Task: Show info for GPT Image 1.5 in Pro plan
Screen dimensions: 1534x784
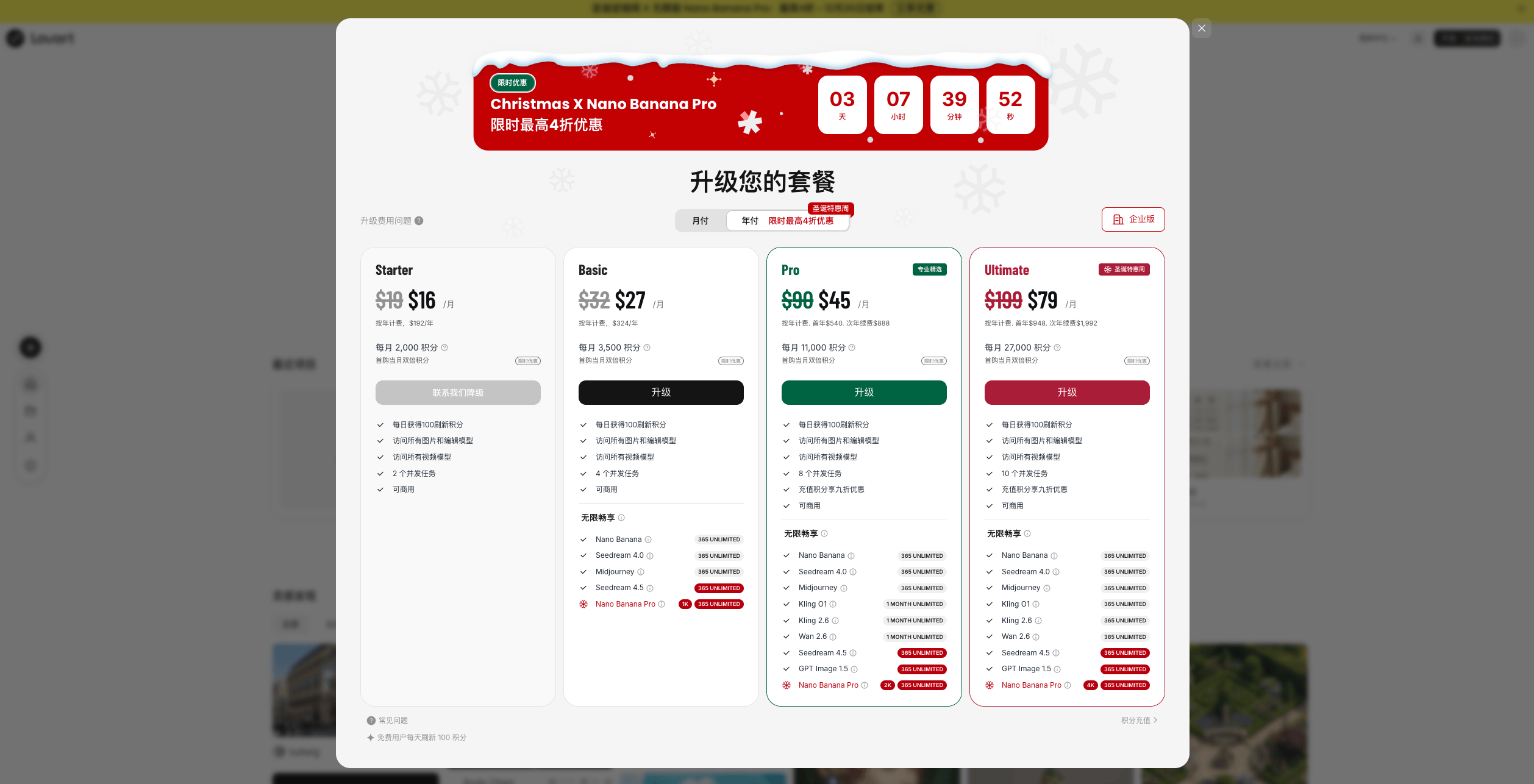Action: tap(854, 669)
